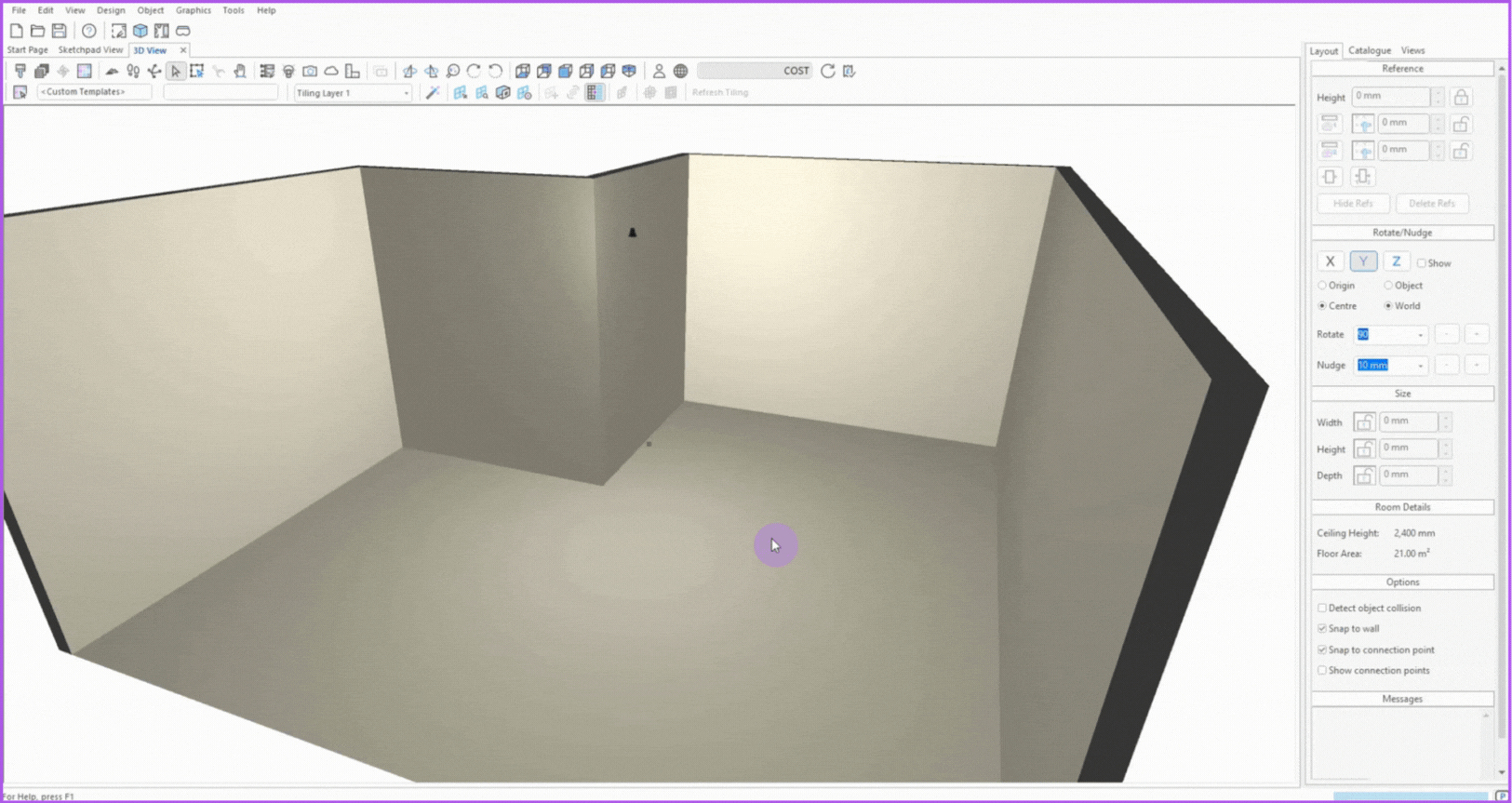
Task: Click the magic wand tiling tool
Action: pos(433,92)
